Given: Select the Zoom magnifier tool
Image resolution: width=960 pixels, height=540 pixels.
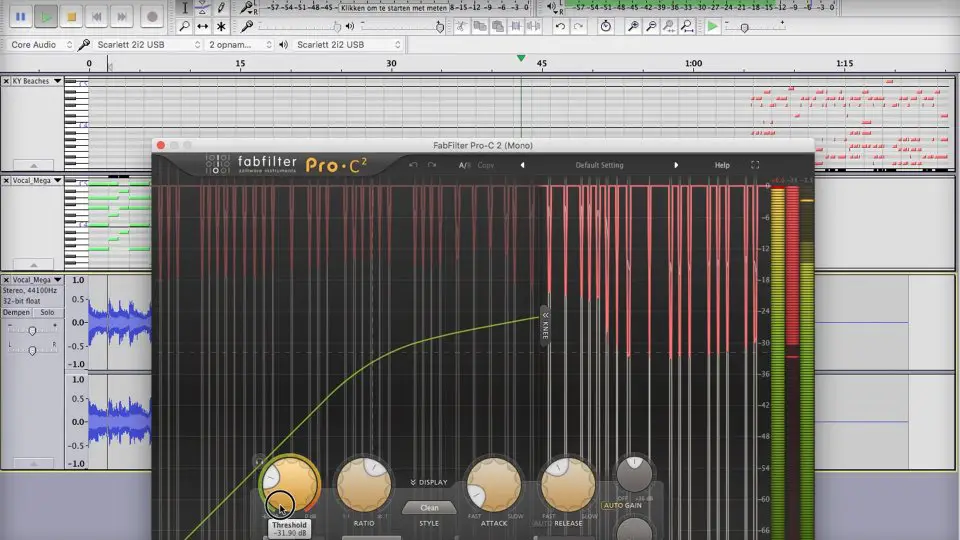Looking at the screenshot, I should click(184, 26).
